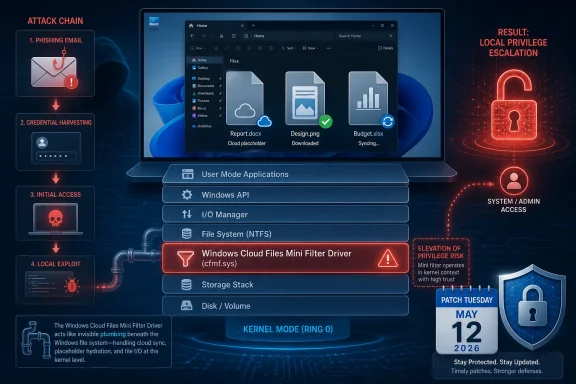Click the red bug icon under Local Exploit
Screen dimensions: 576x384
(x=72, y=285)
